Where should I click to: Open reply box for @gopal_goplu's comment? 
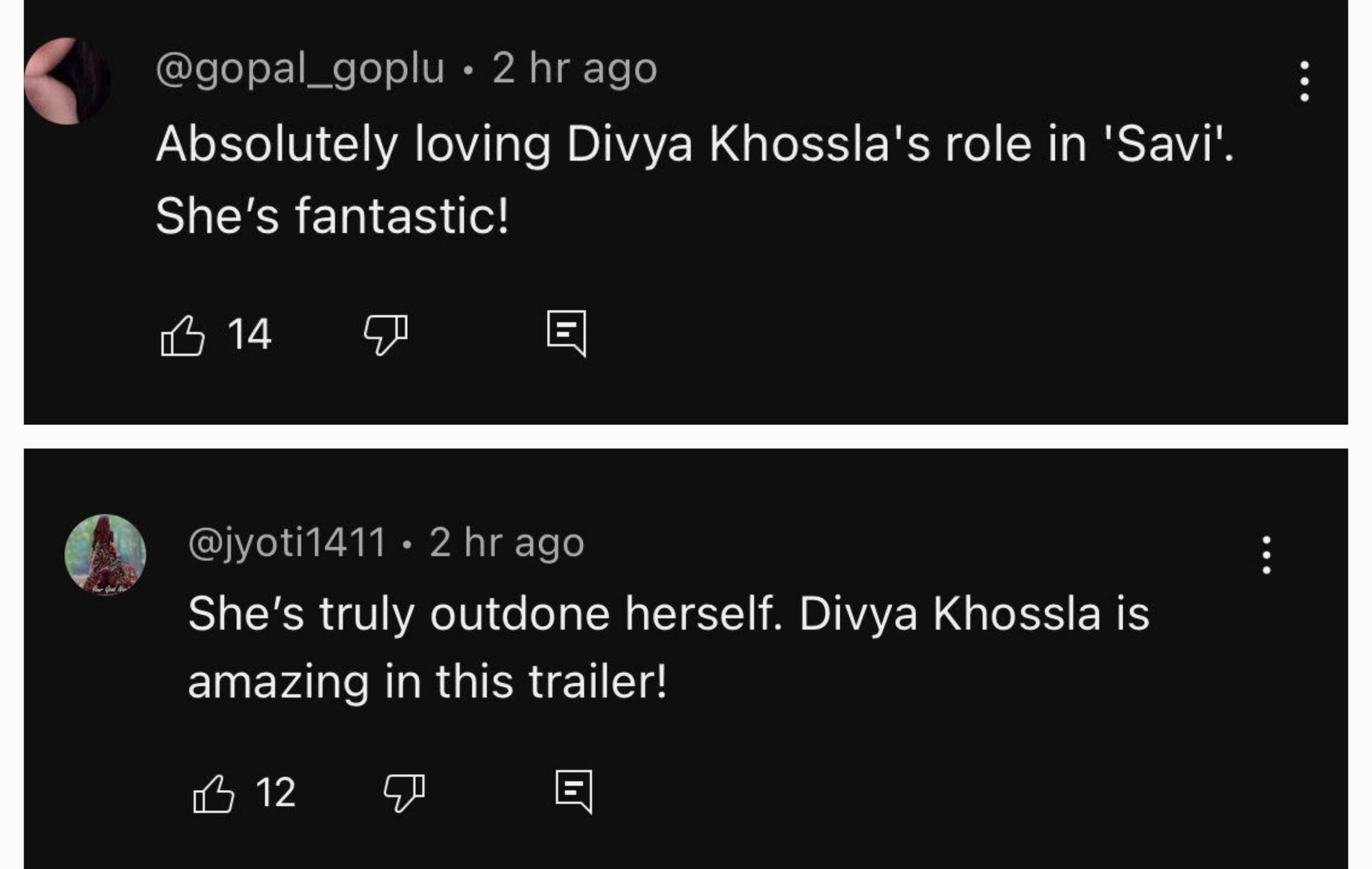566,333
